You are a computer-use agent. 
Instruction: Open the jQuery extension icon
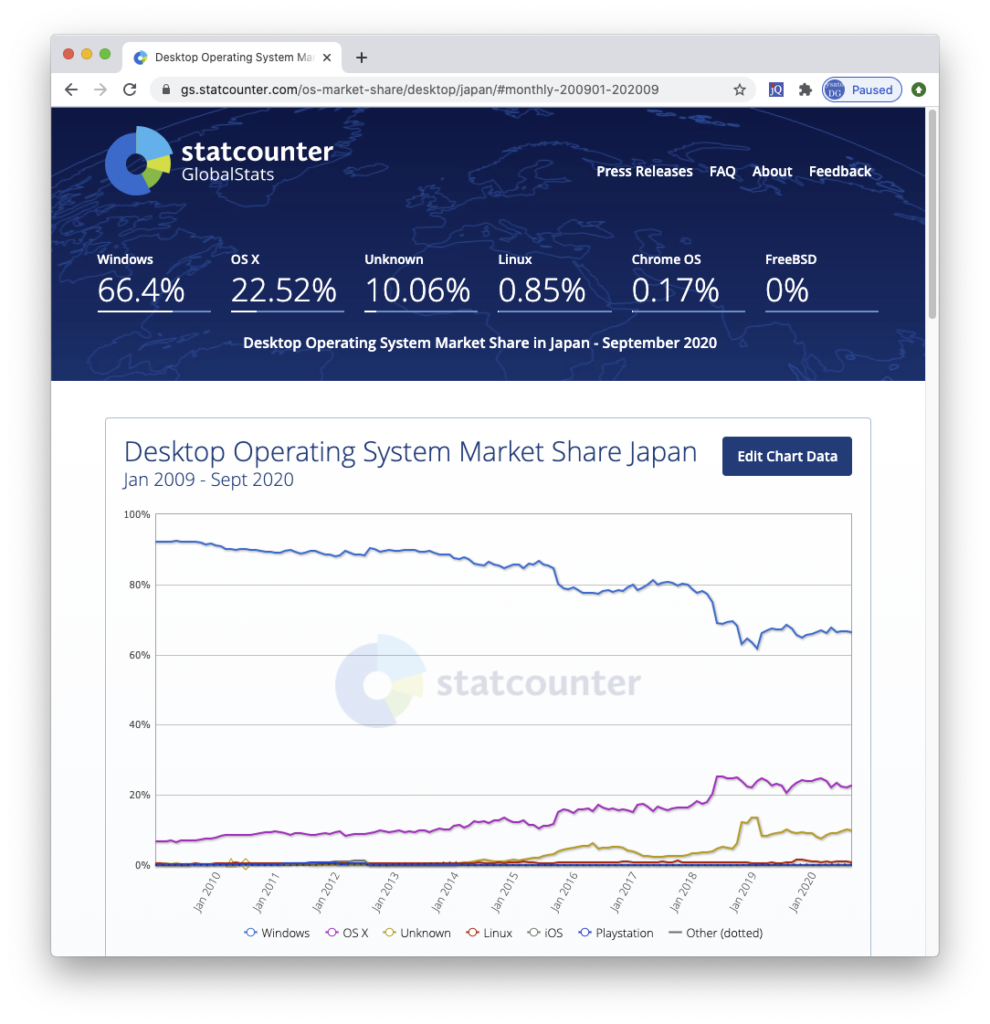pos(776,90)
